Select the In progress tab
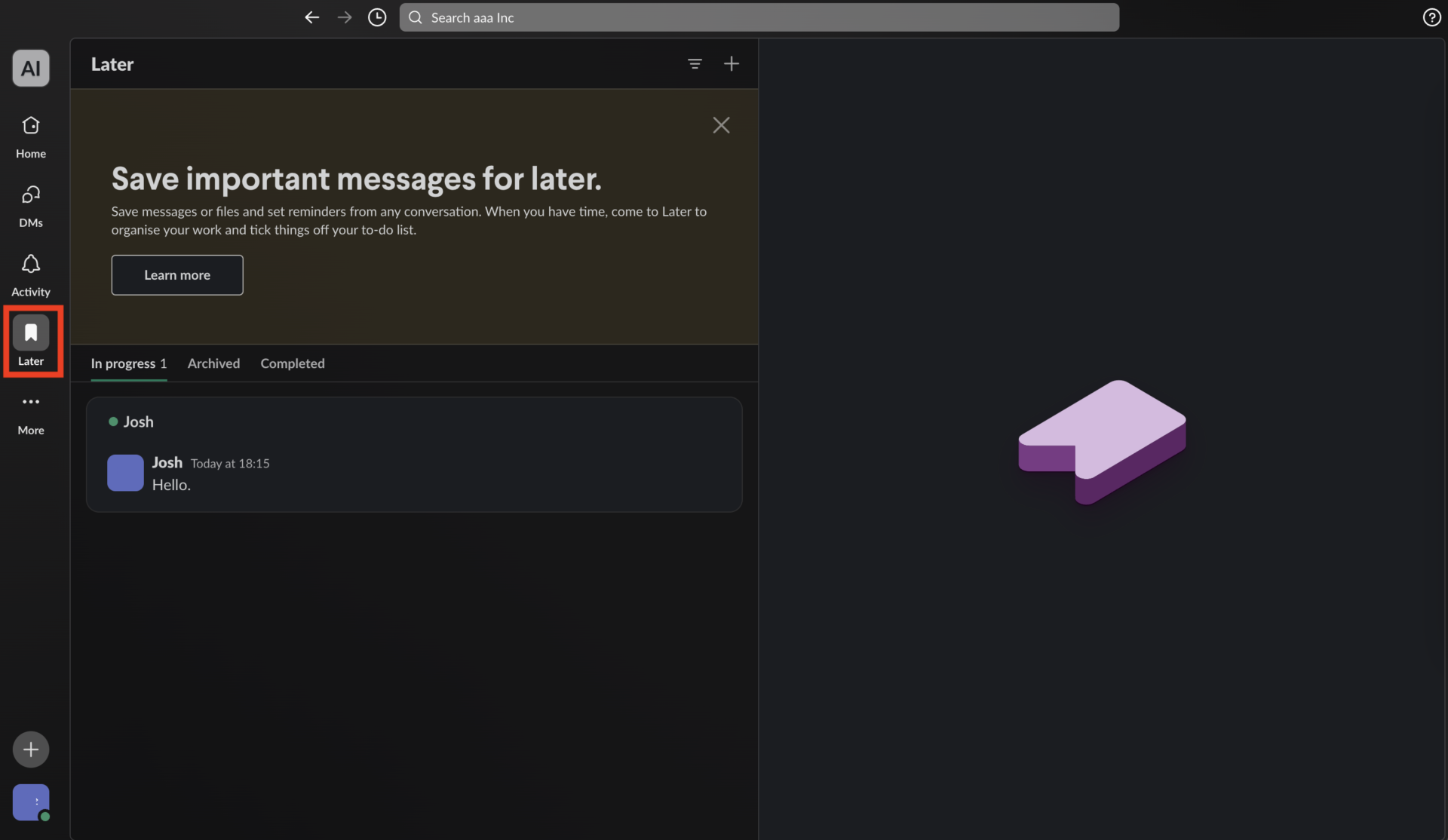1448x840 pixels. 128,363
